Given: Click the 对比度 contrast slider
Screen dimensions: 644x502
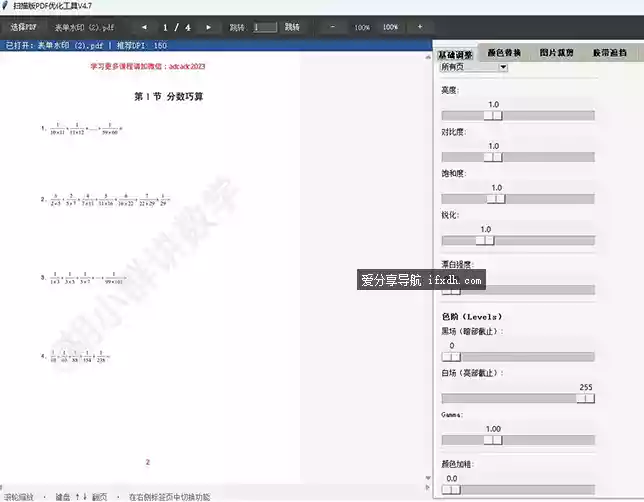Looking at the screenshot, I should tap(518, 157).
